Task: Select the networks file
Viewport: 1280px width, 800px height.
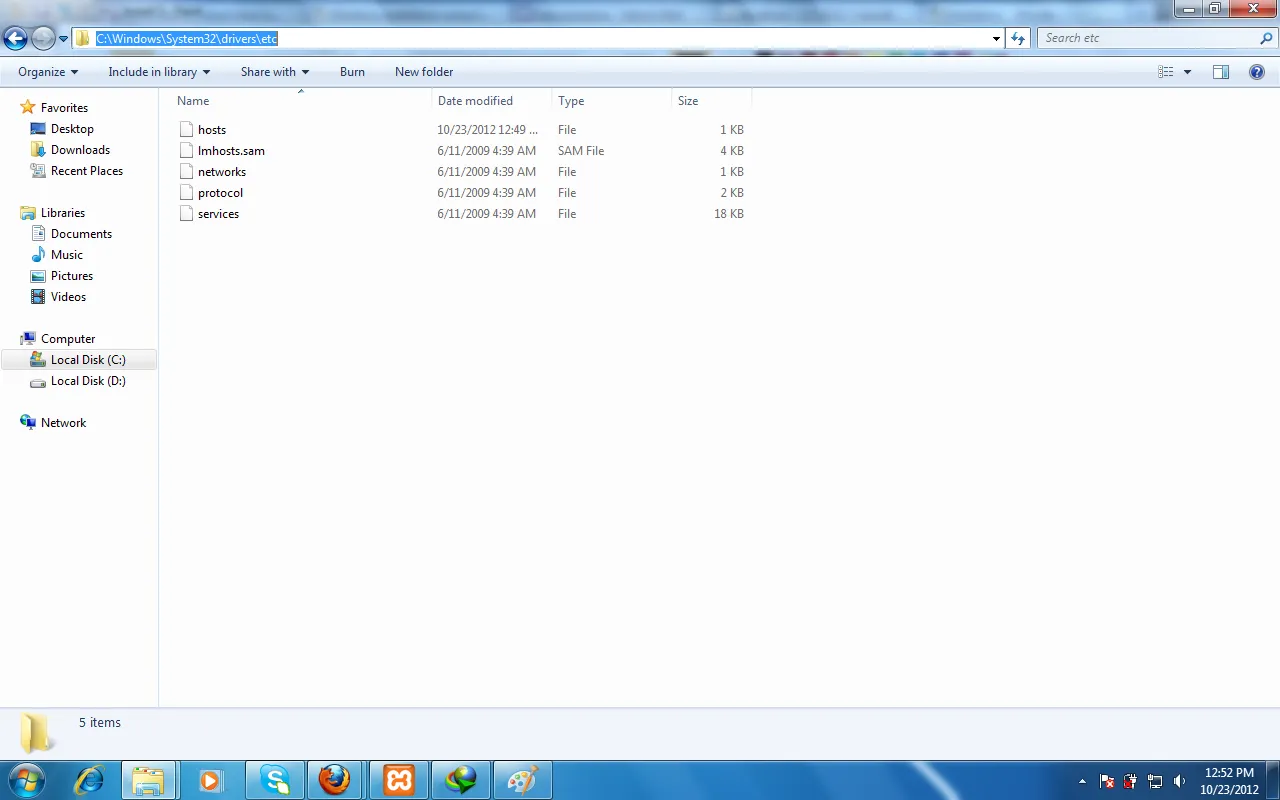Action: point(222,172)
